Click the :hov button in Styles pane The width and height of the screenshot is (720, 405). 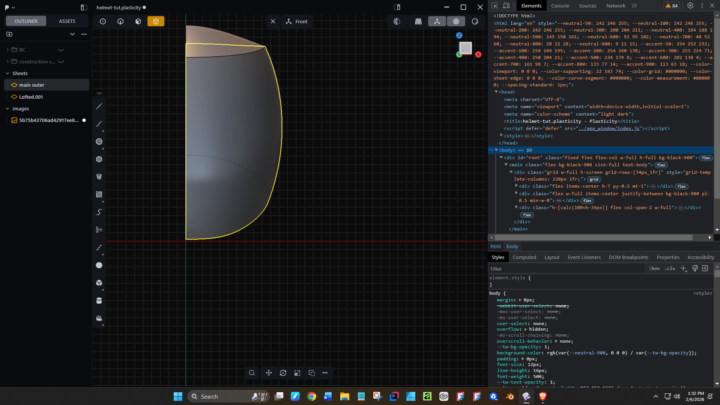pyautogui.click(x=655, y=269)
